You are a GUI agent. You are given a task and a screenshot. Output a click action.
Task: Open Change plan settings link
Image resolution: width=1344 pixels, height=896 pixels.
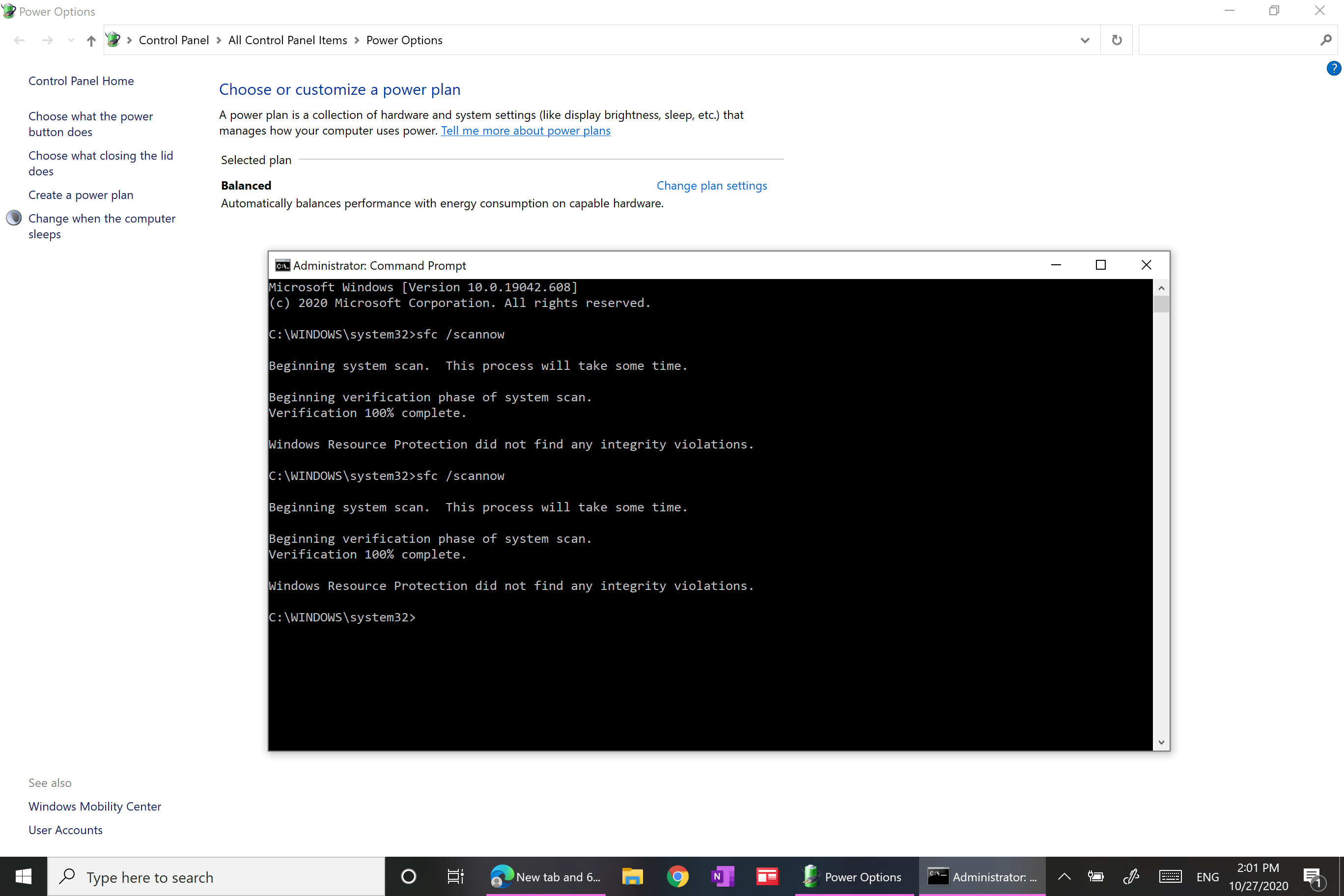click(x=711, y=186)
